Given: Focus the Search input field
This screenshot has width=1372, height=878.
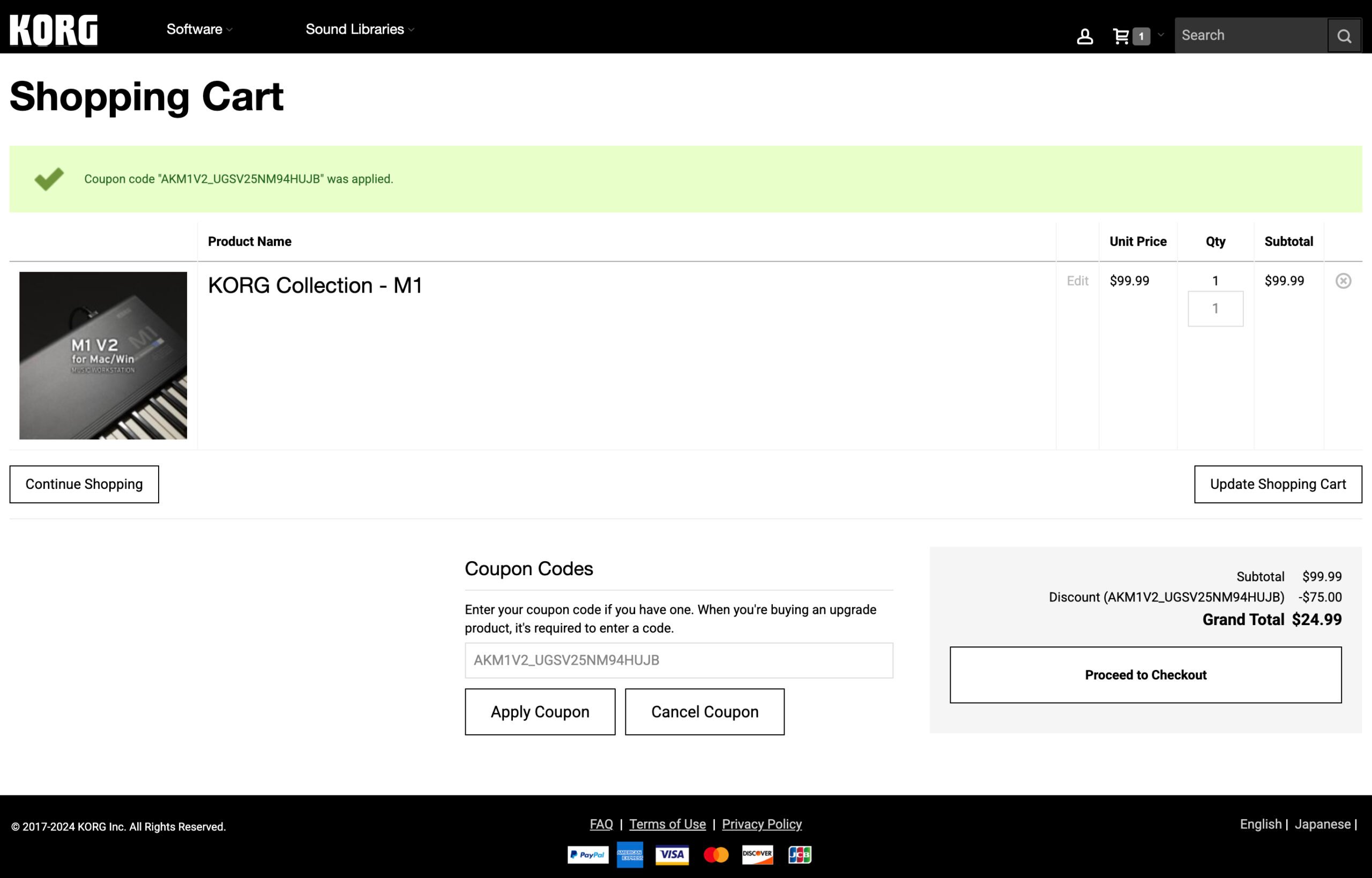Looking at the screenshot, I should tap(1251, 35).
